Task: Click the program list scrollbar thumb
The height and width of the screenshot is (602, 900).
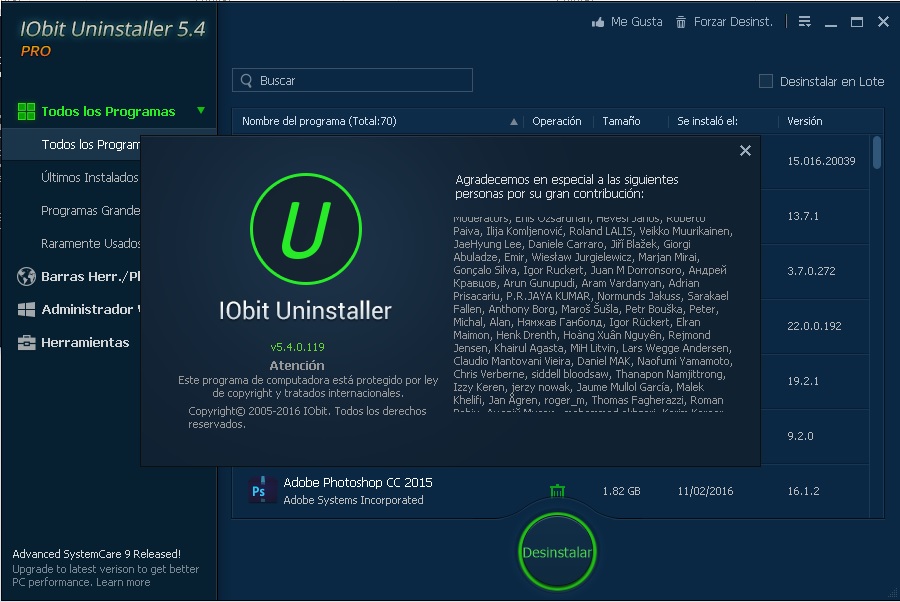Action: [x=876, y=152]
